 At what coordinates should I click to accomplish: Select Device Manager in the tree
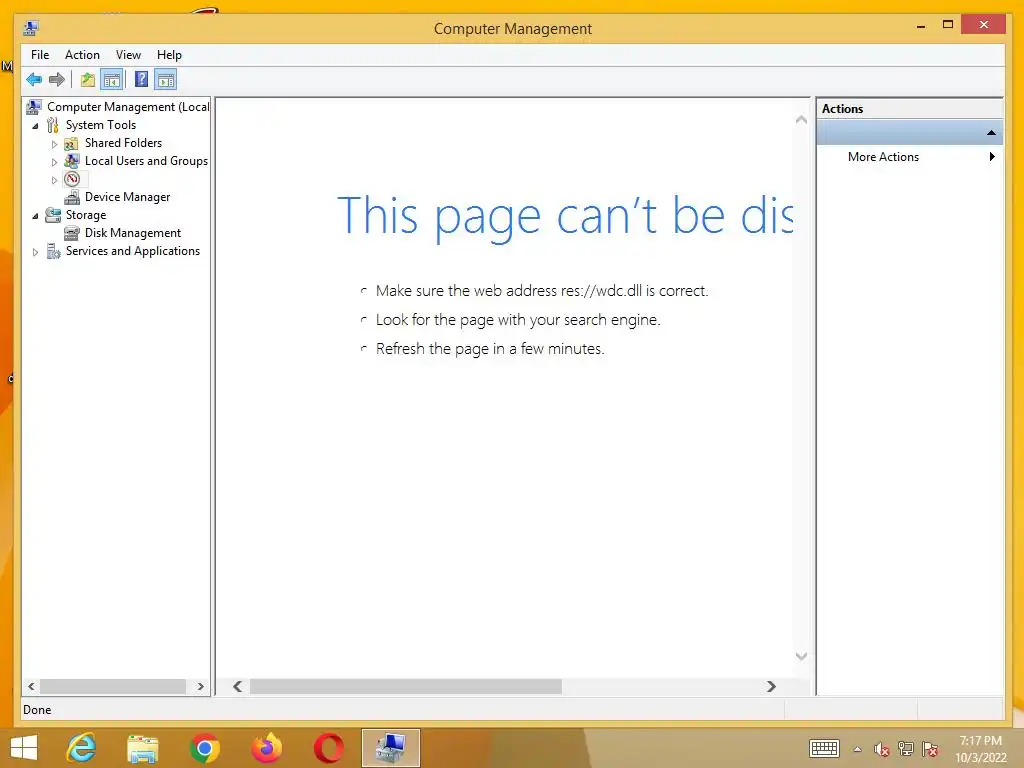click(127, 197)
